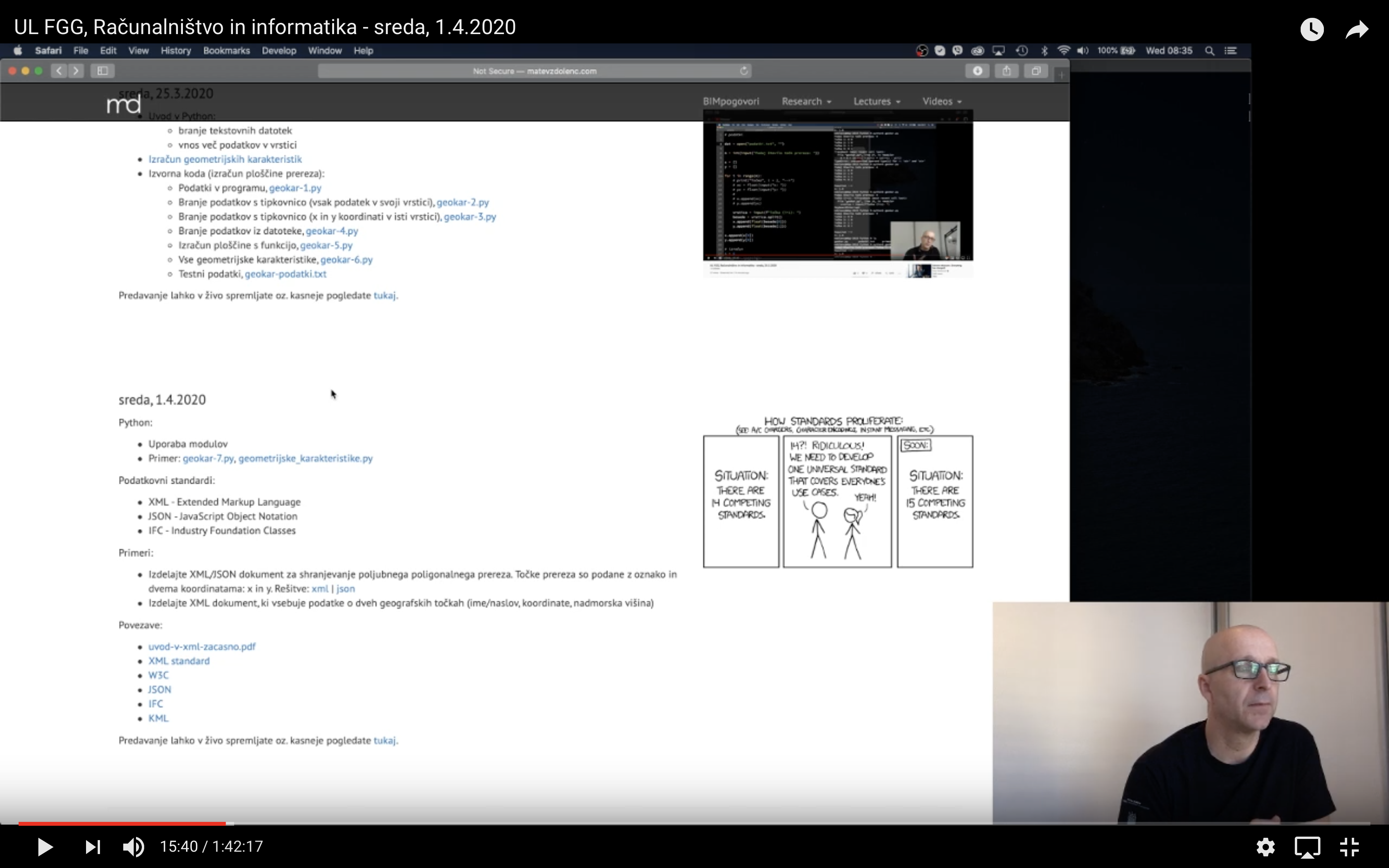Open the History menu
The image size is (1389, 868).
(176, 50)
